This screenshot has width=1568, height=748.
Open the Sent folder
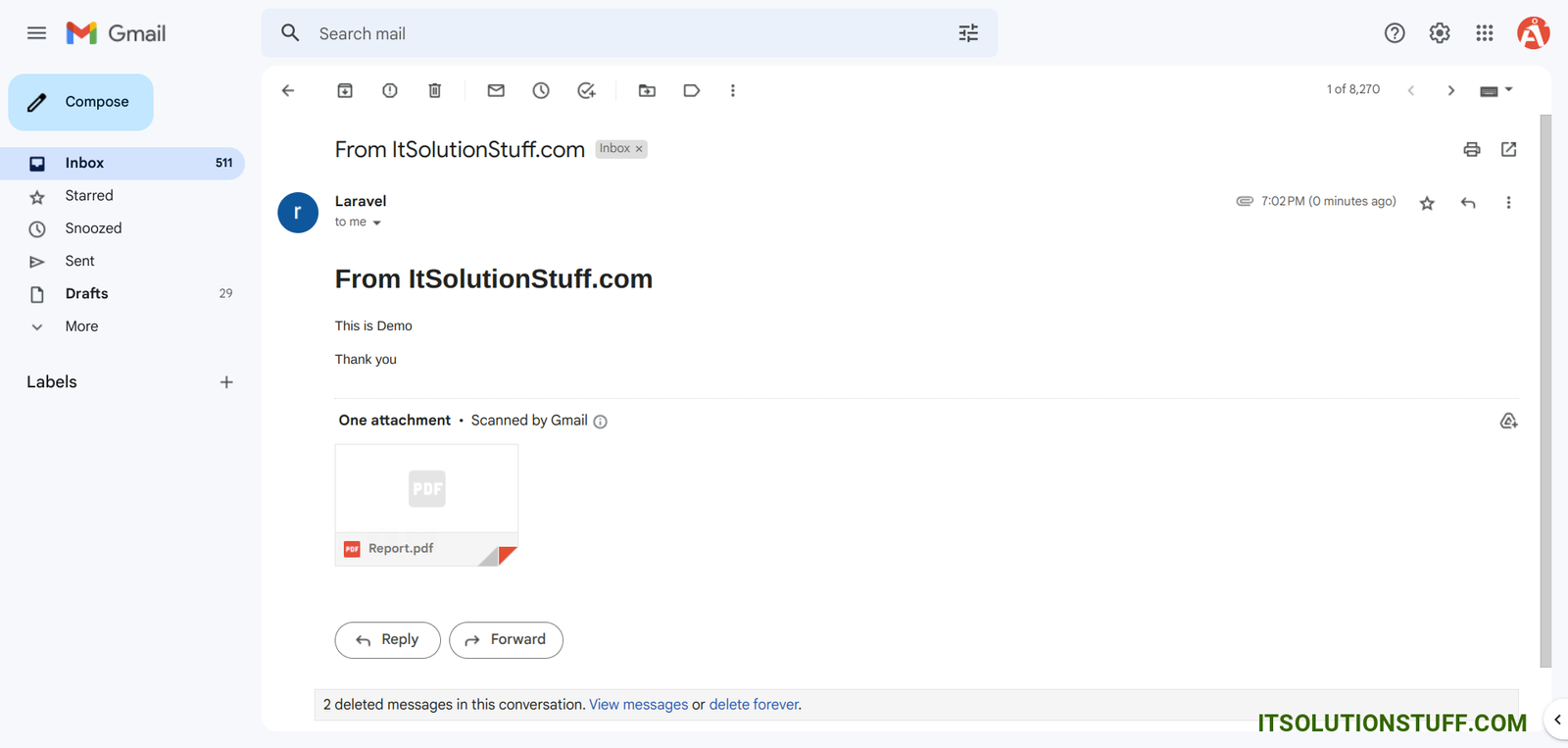(x=79, y=261)
